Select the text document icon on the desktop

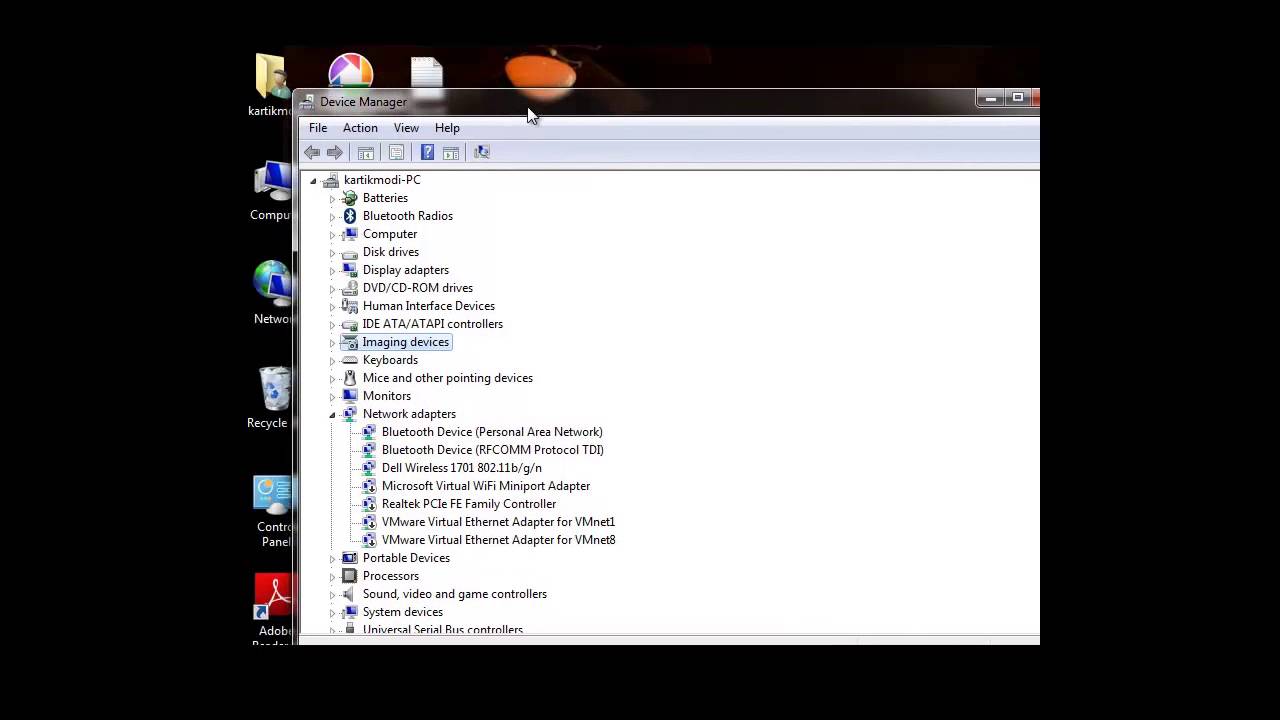pyautogui.click(x=427, y=76)
